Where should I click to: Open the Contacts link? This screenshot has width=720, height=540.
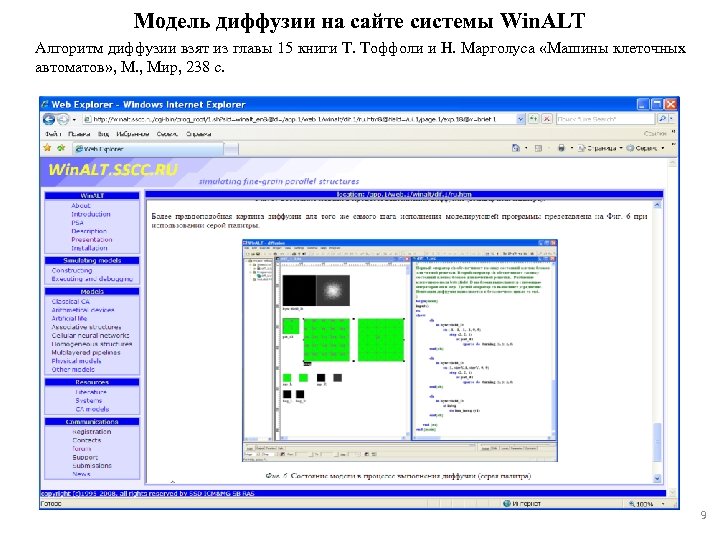pos(87,440)
